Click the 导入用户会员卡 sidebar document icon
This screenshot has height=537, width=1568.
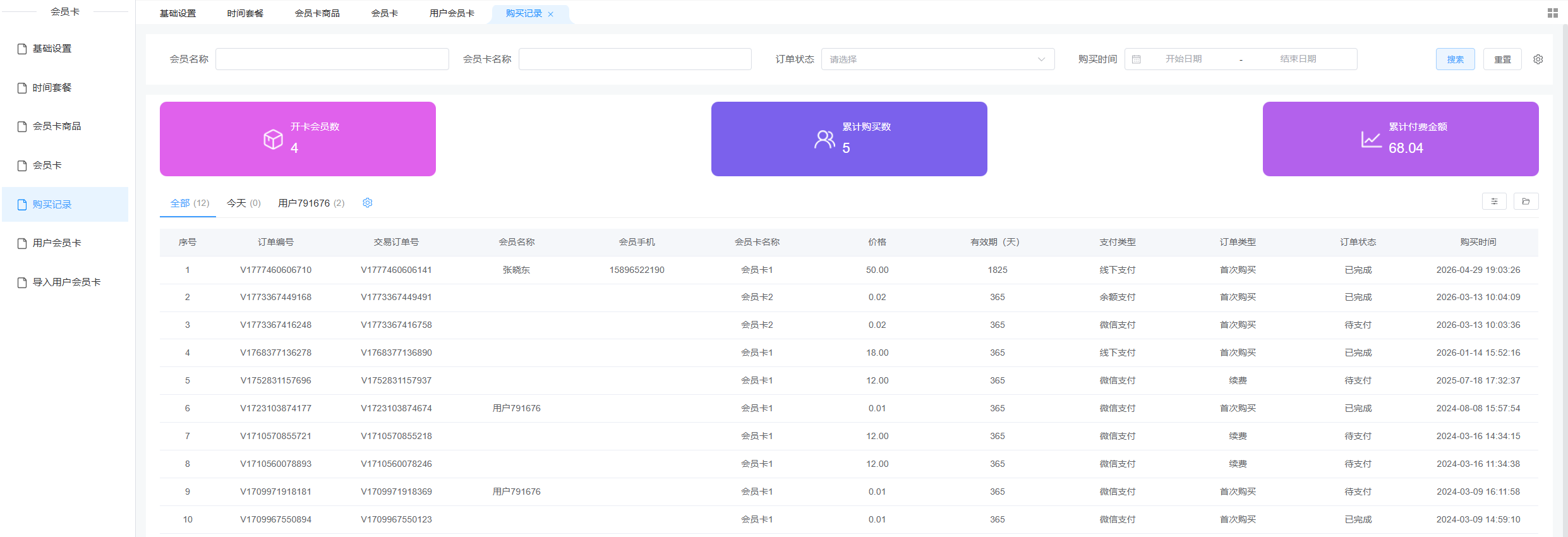tap(22, 282)
